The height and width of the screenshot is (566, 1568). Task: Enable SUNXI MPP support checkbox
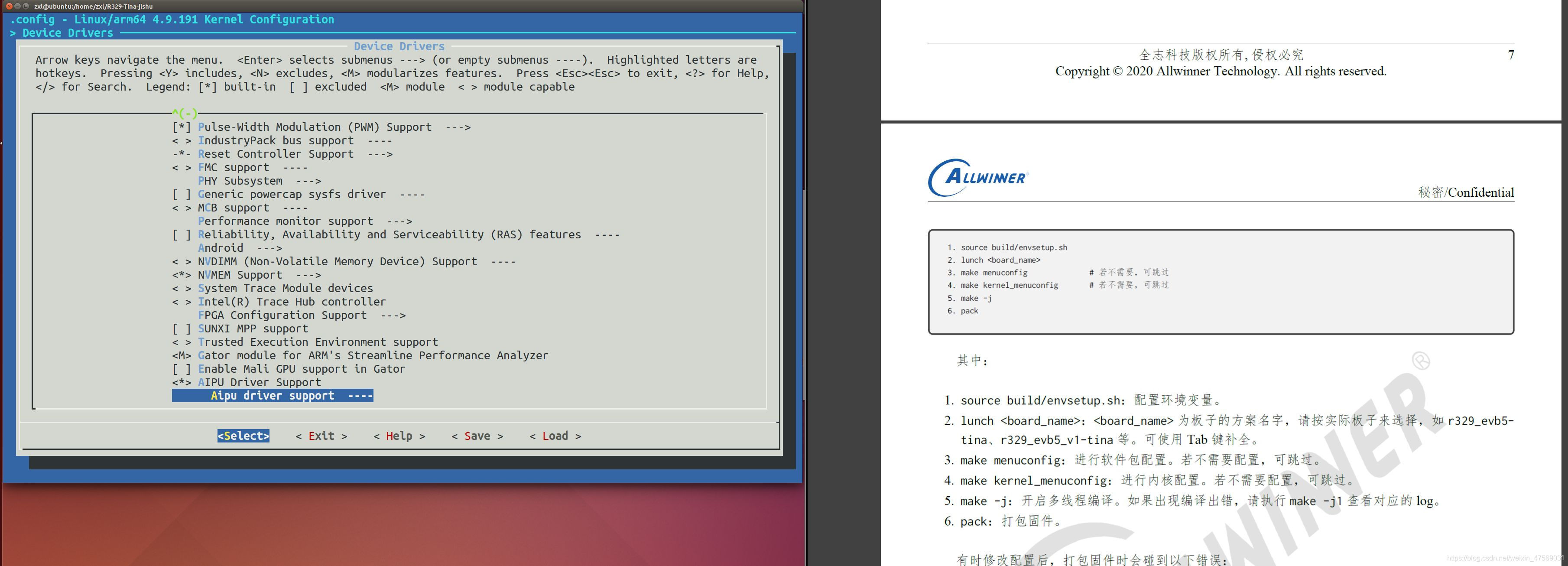pos(182,329)
